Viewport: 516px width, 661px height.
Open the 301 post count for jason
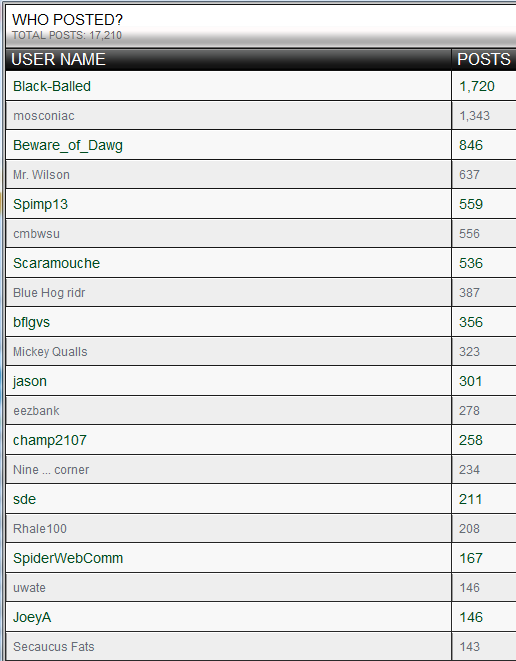(470, 381)
